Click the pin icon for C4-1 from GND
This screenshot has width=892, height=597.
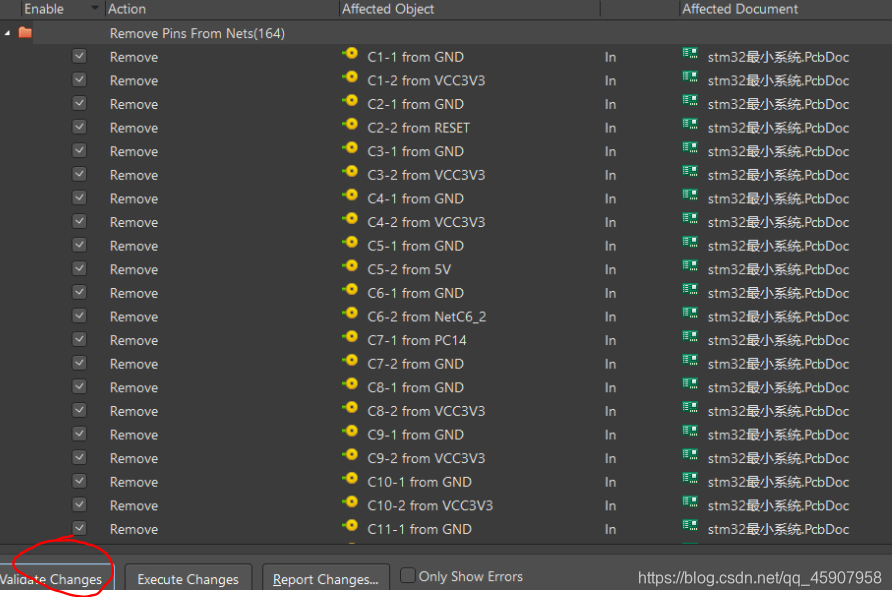(350, 196)
